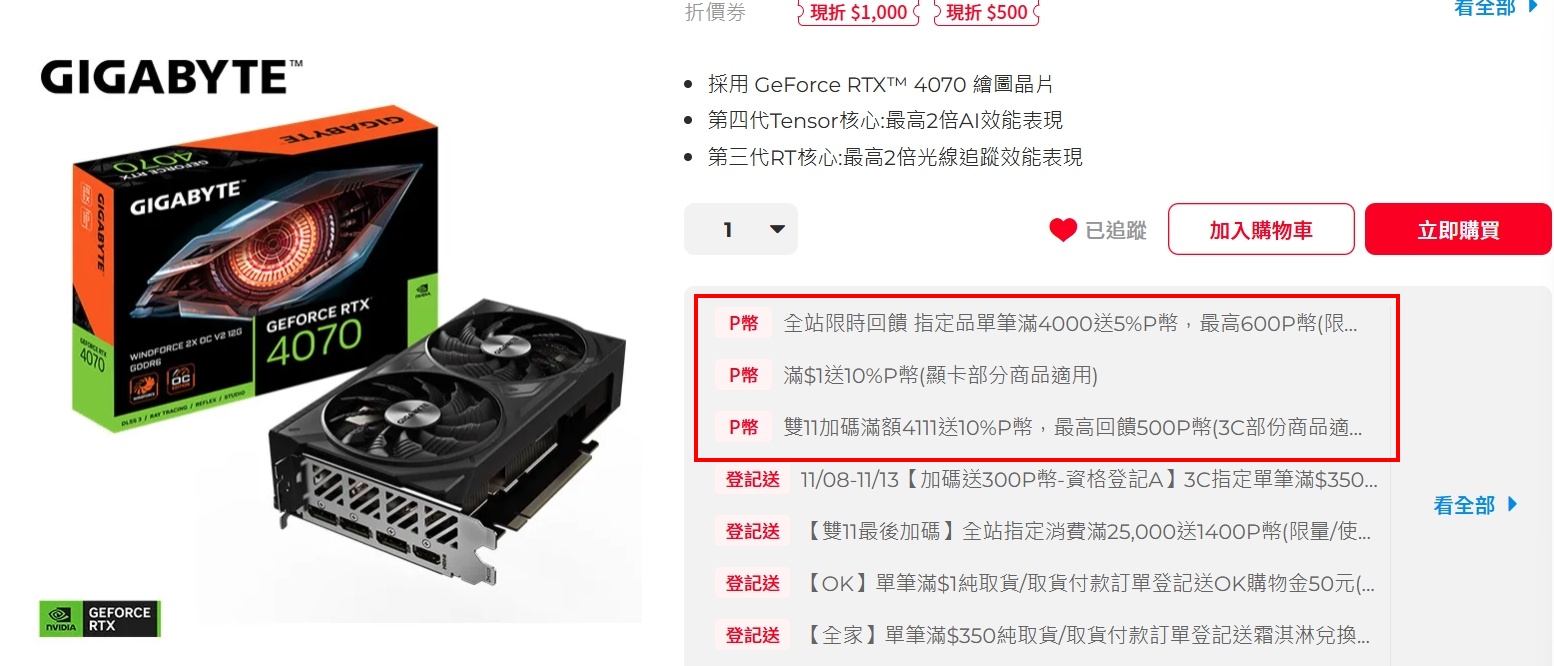This screenshot has height=666, width=1554.
Task: Click the first P幣 tag badge
Action: tap(743, 323)
